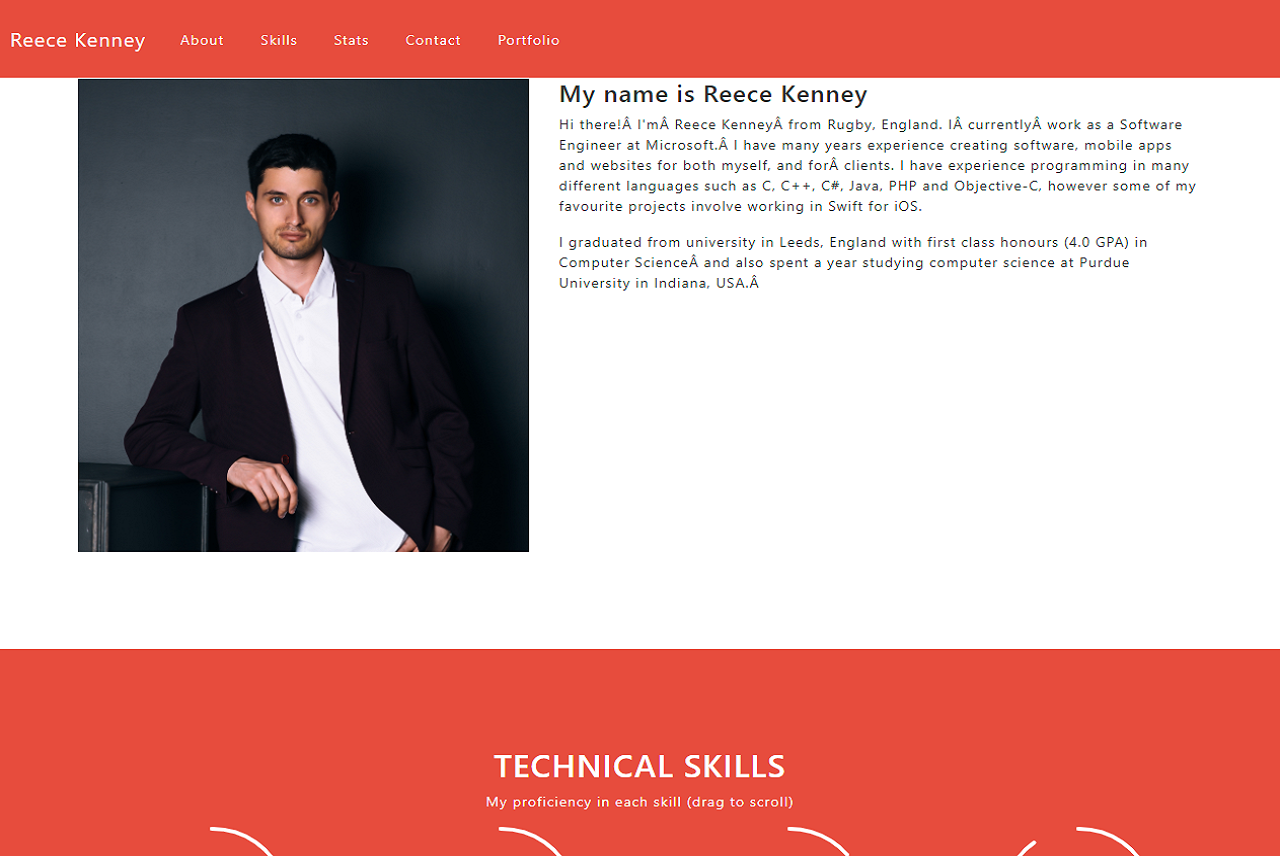Click the 'My name is Reece Kenney' heading

pos(713,94)
